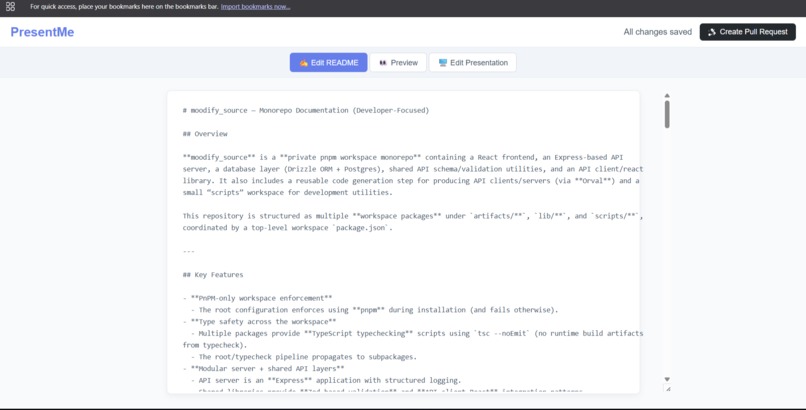The width and height of the screenshot is (806, 410).
Task: Click line 'from typecheck).'
Action: pos(215,345)
